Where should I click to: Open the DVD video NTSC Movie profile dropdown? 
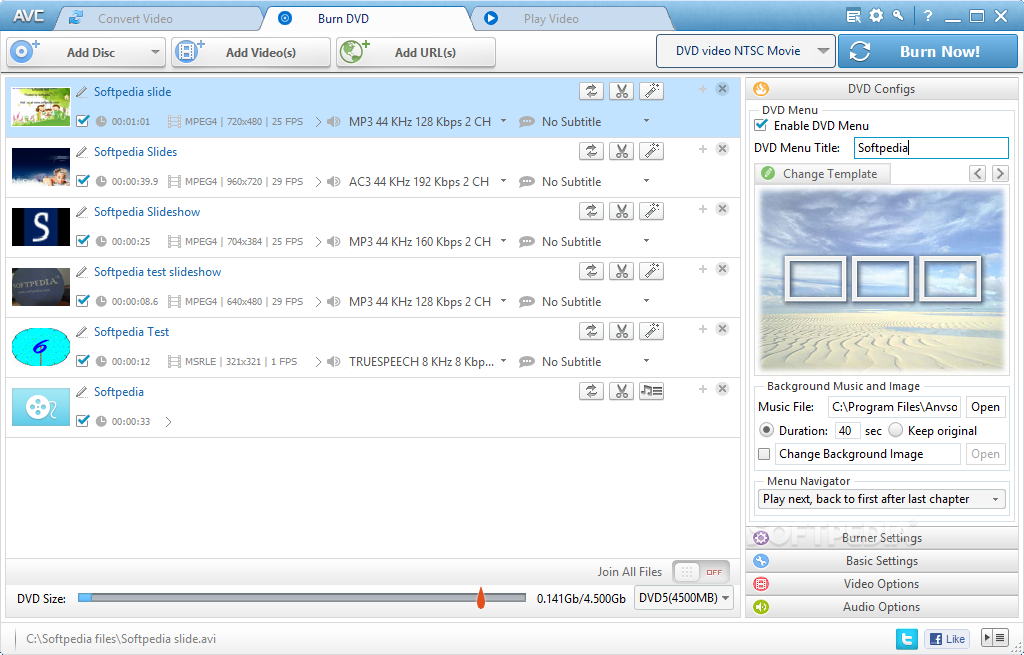click(x=745, y=51)
